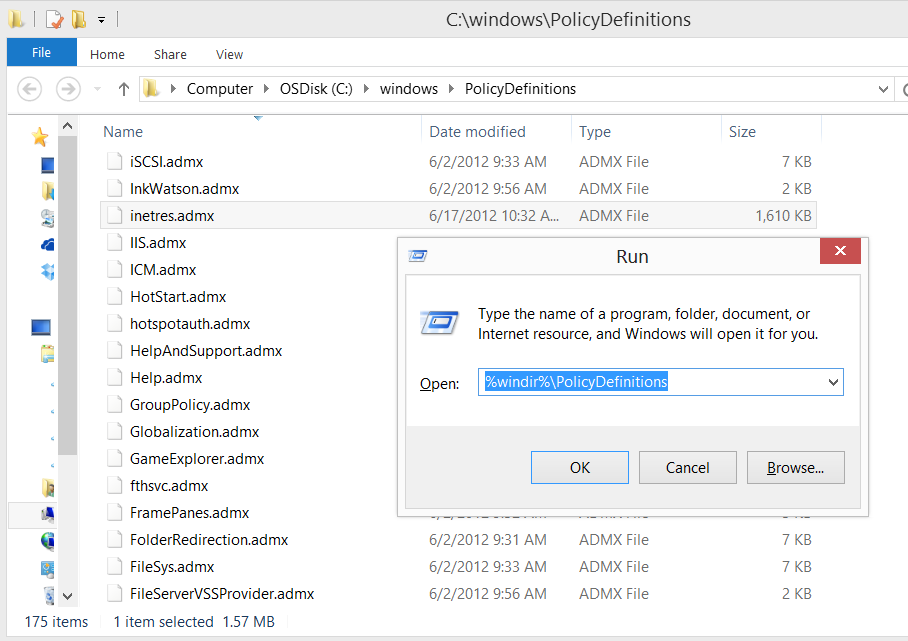Expand the arrow before Computer in breadcrumb

coord(173,89)
